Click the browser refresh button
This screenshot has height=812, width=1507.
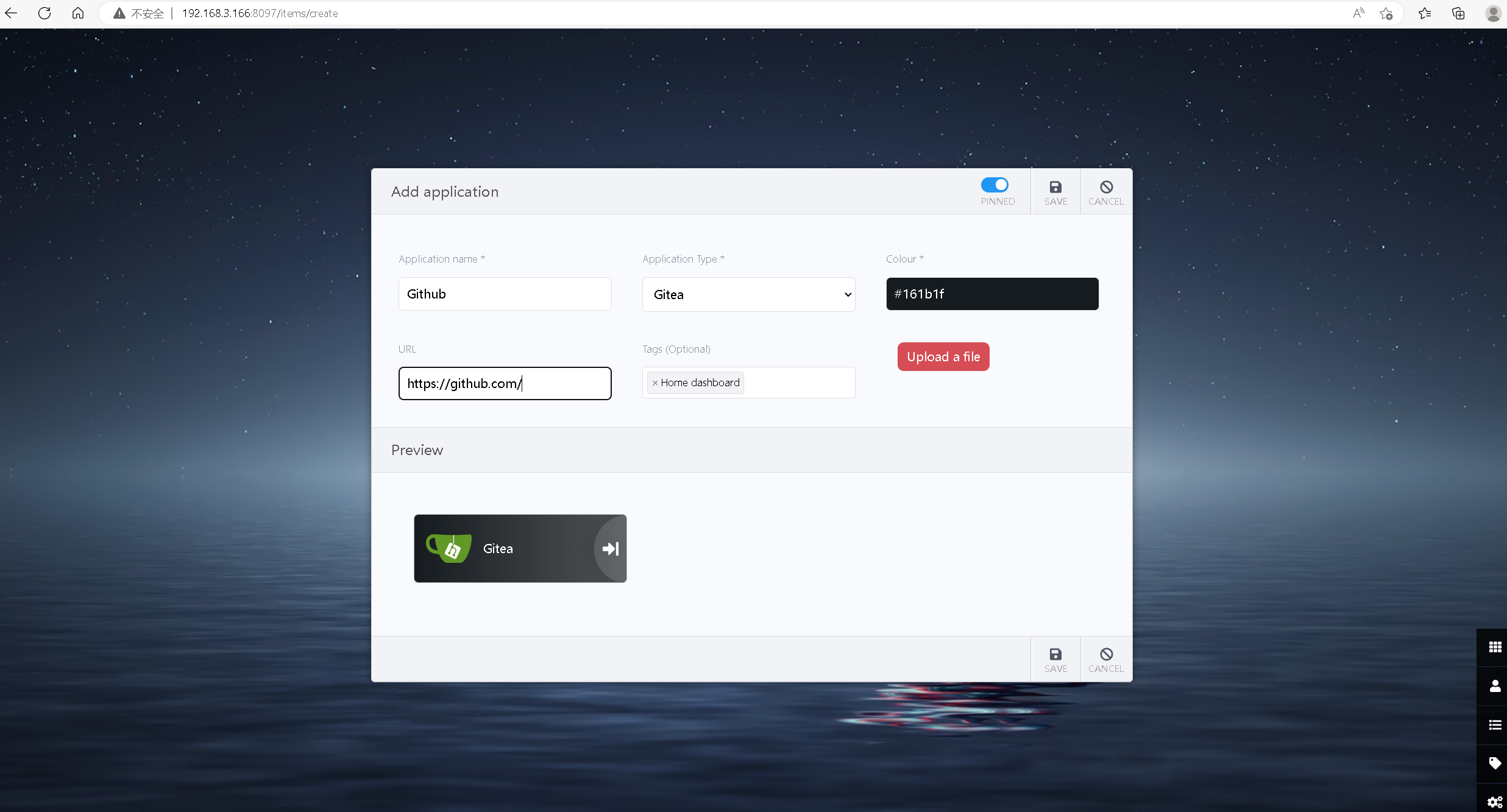point(44,13)
